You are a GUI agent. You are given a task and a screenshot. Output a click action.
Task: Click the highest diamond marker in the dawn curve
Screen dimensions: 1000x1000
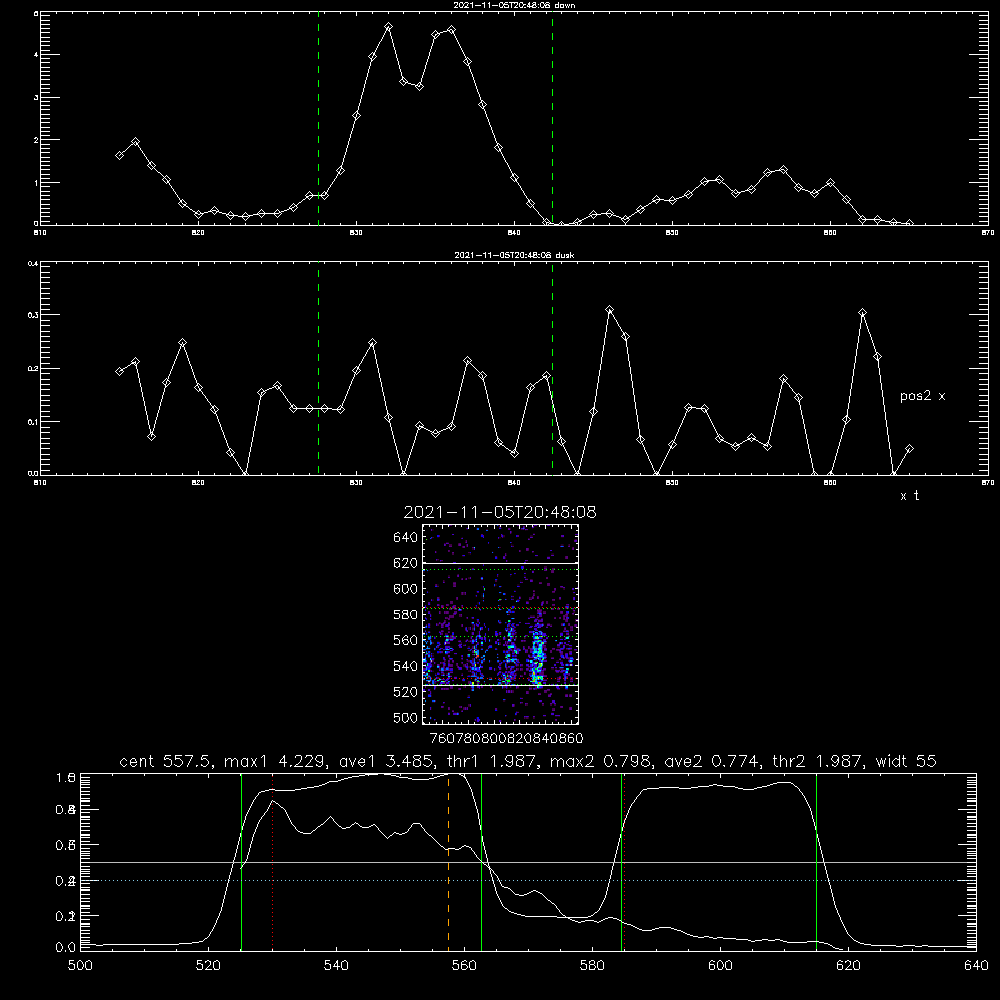(388, 27)
